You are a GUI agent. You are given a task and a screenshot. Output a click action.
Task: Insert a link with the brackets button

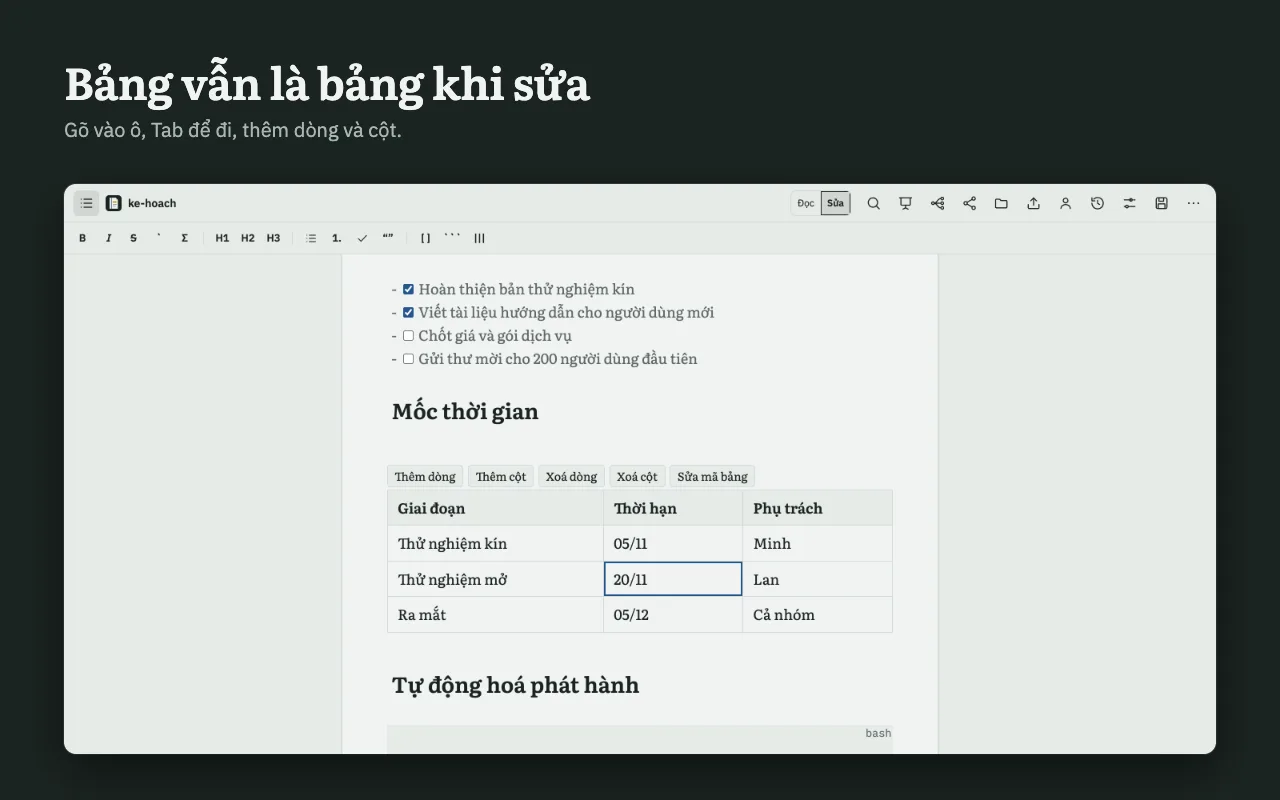[425, 238]
